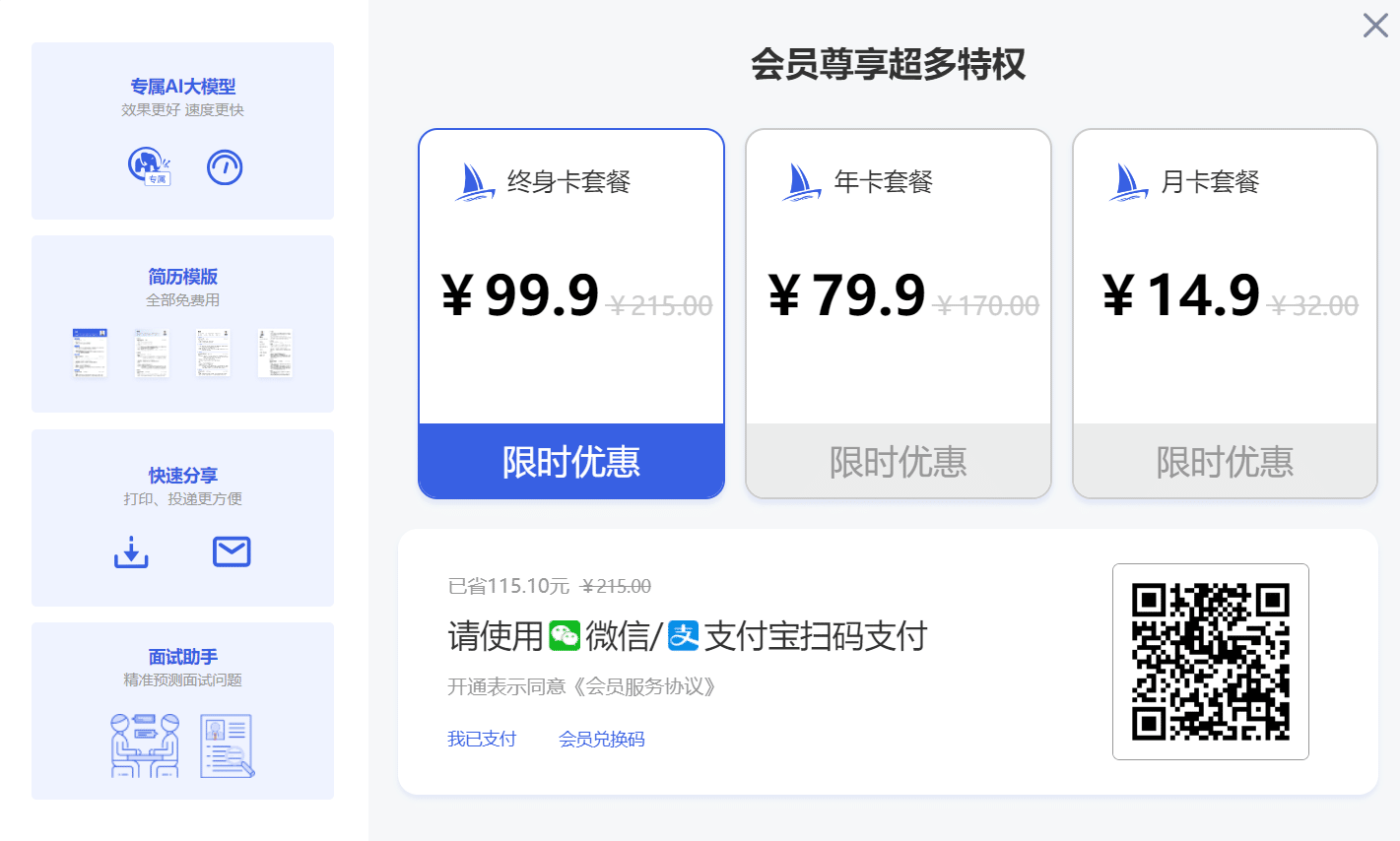This screenshot has height=841, width=1400.
Task: Click the envelope mail icon under 快速分享
Action: coord(232,550)
